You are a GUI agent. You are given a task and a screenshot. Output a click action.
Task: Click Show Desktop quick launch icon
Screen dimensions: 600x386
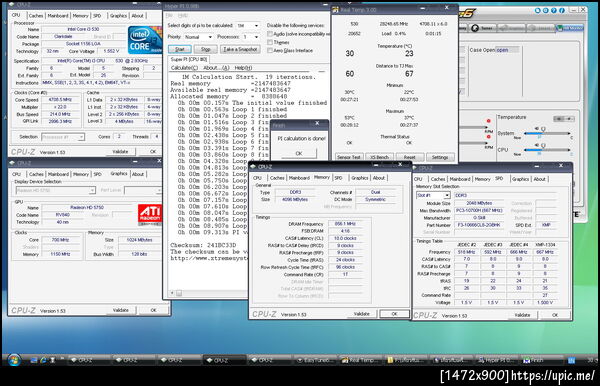34,360
